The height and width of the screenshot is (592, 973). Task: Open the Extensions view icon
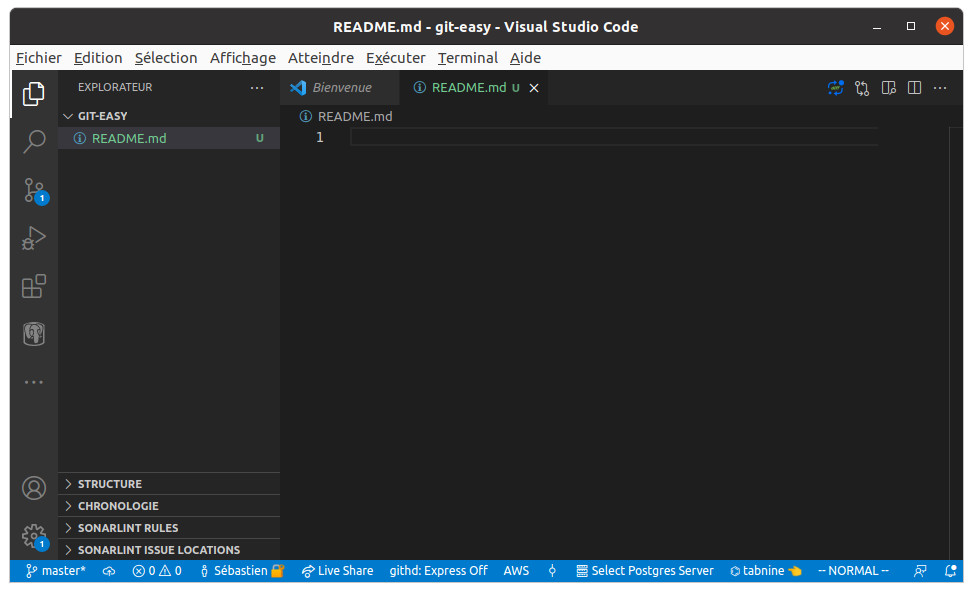(34, 286)
